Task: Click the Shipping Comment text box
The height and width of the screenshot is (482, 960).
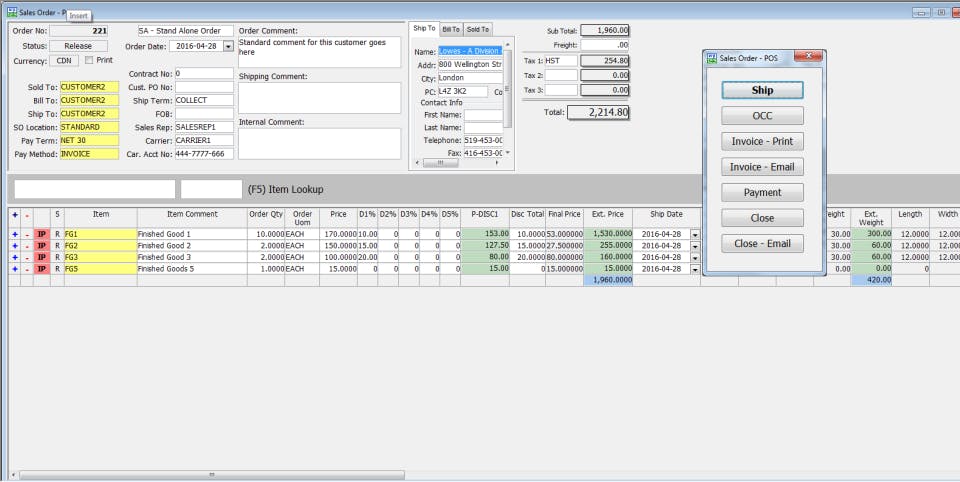Action: click(x=320, y=98)
